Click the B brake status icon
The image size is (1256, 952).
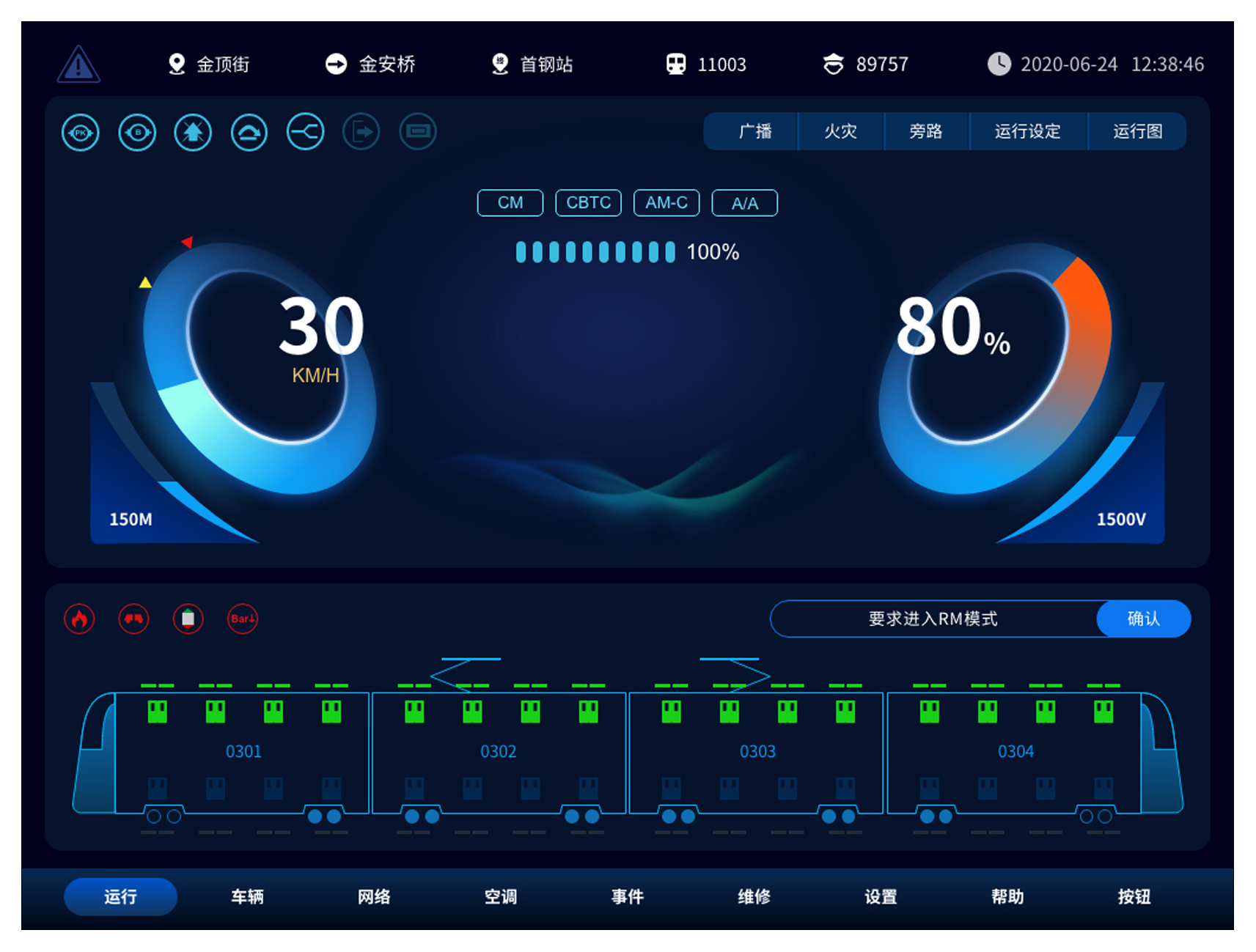[x=137, y=133]
